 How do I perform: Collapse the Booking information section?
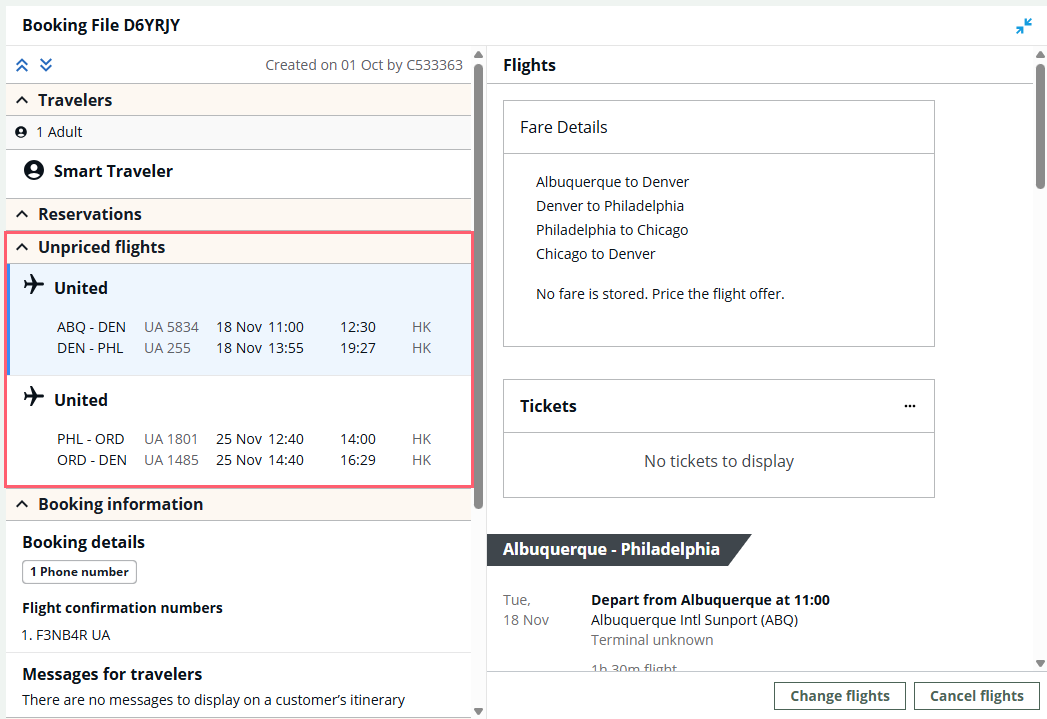point(22,504)
